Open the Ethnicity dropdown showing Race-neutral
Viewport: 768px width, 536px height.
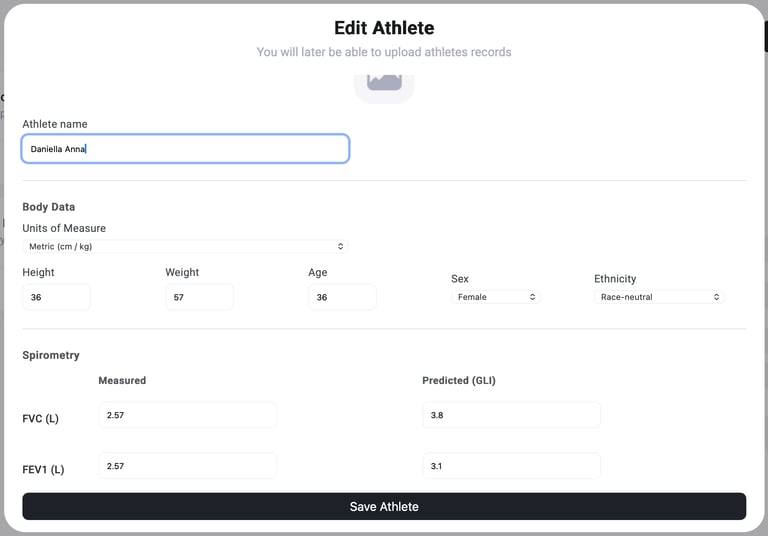click(x=658, y=297)
